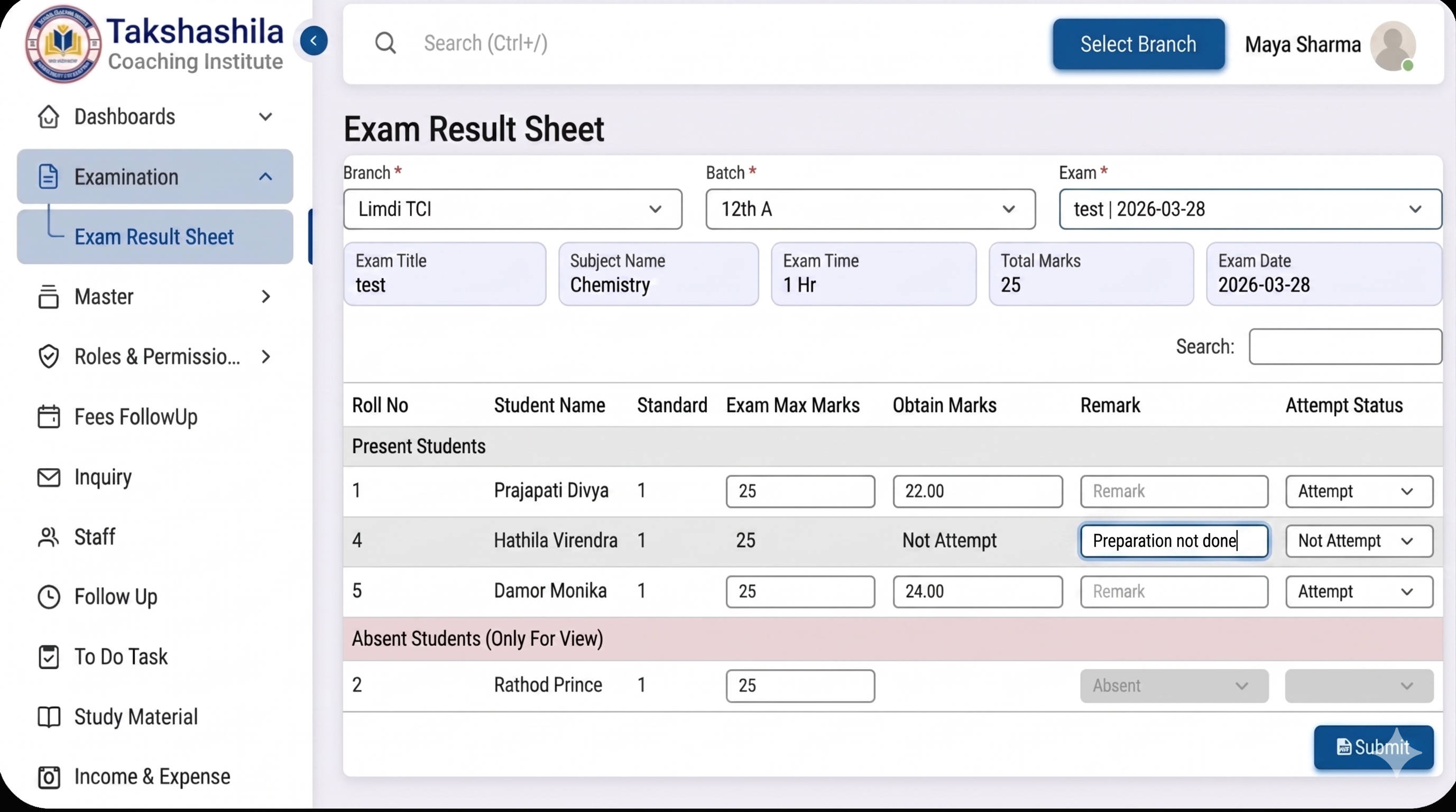Open the Batch dropdown showing 12th A
This screenshot has width=1456, height=812.
[870, 209]
